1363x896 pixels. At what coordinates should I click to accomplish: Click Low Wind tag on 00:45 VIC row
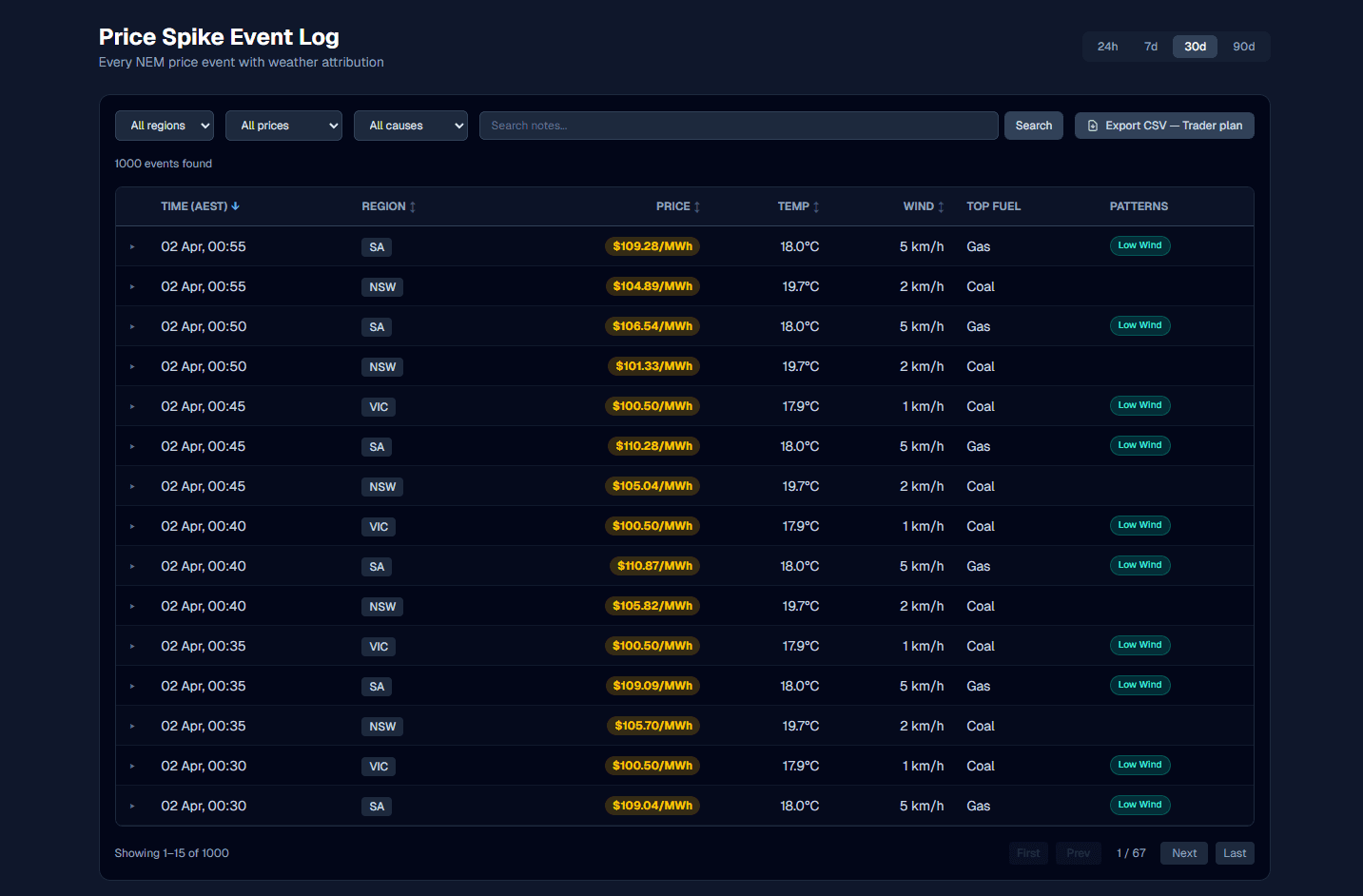(1139, 405)
